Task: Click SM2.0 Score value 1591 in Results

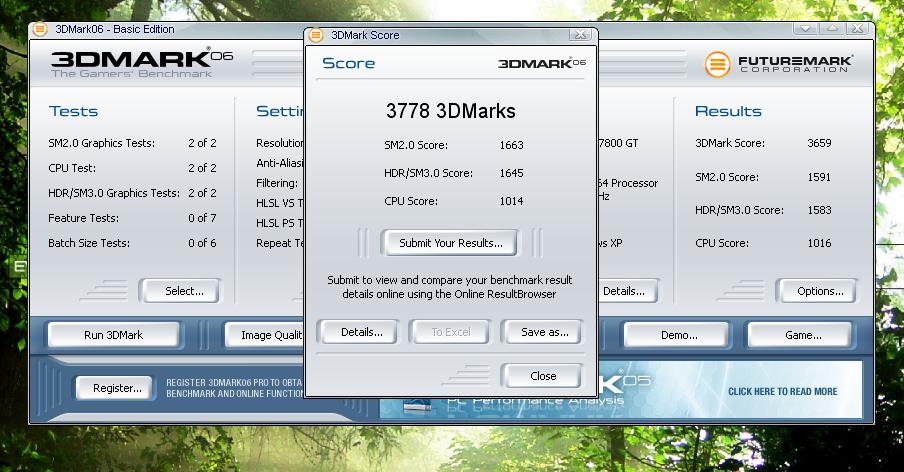Action: coord(819,177)
